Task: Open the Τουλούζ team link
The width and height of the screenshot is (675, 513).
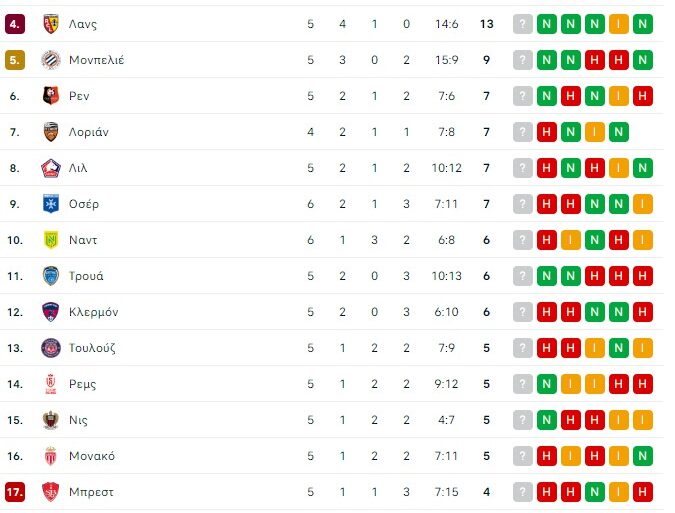Action: pyautogui.click(x=93, y=348)
